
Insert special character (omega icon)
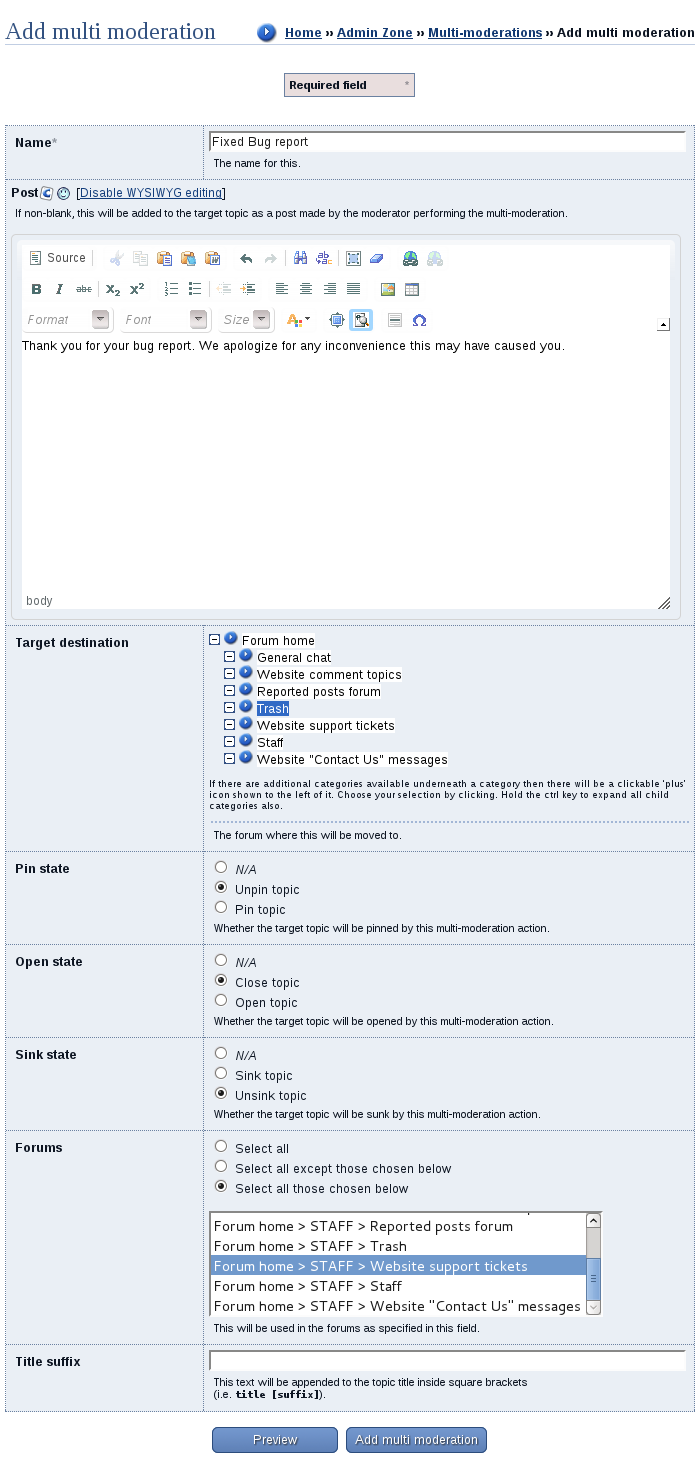419,320
